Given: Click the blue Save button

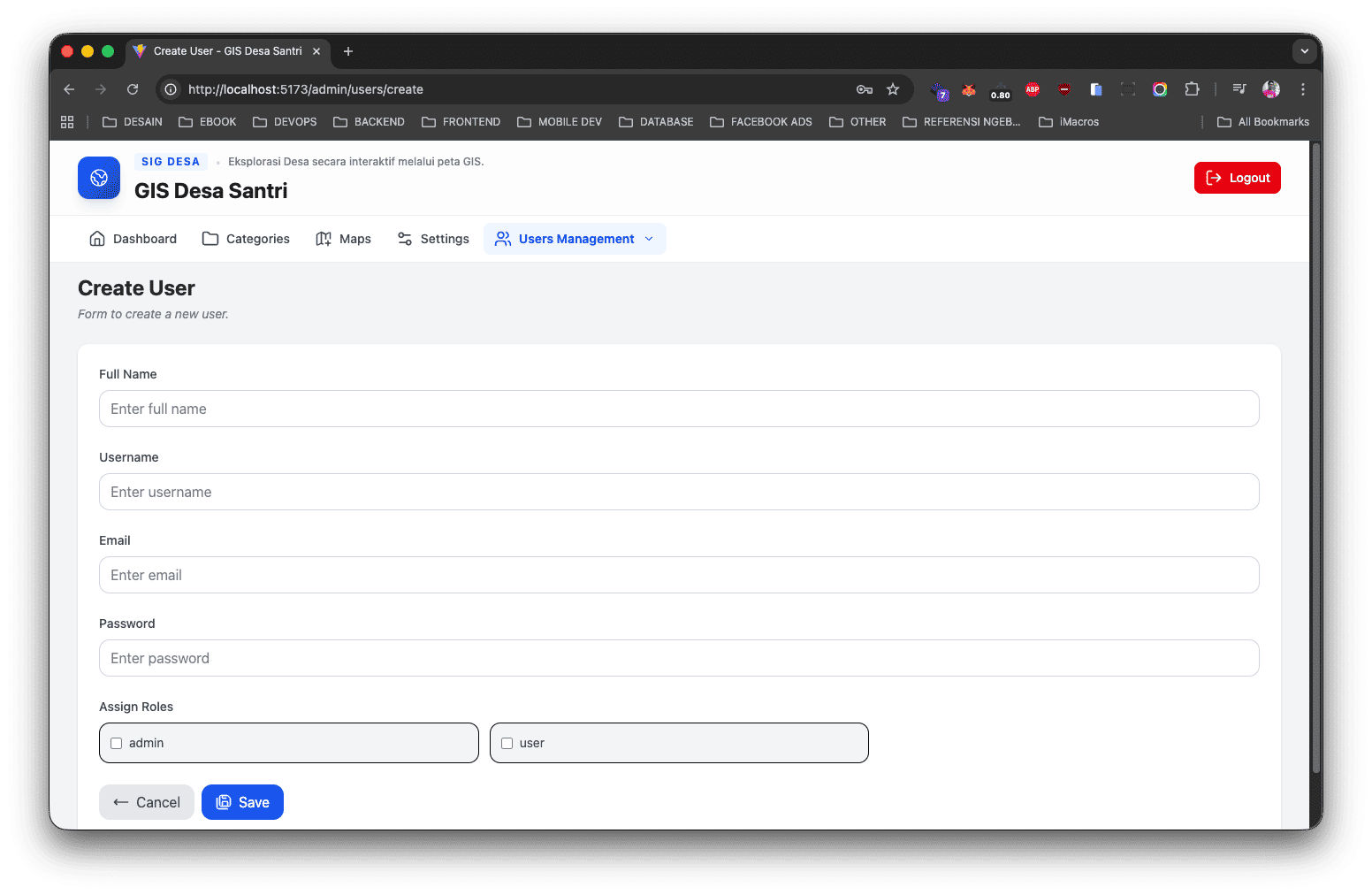Looking at the screenshot, I should pyautogui.click(x=242, y=802).
